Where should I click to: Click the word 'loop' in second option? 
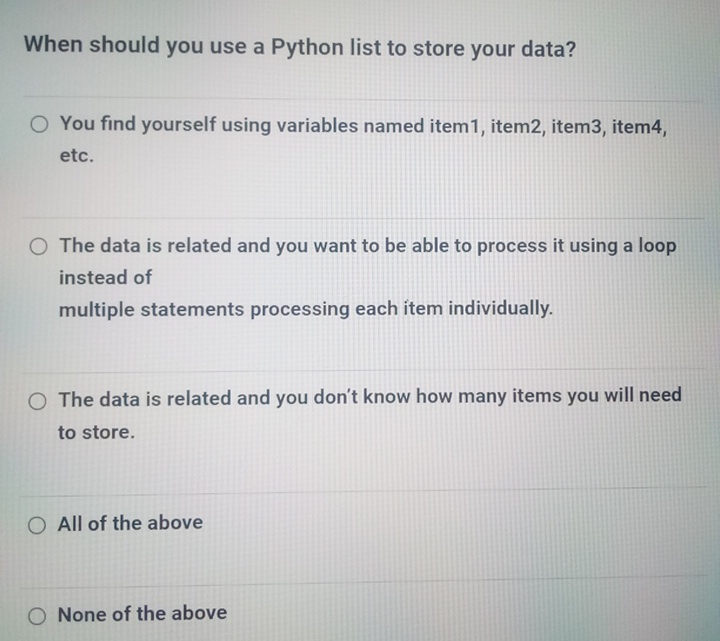click(657, 246)
